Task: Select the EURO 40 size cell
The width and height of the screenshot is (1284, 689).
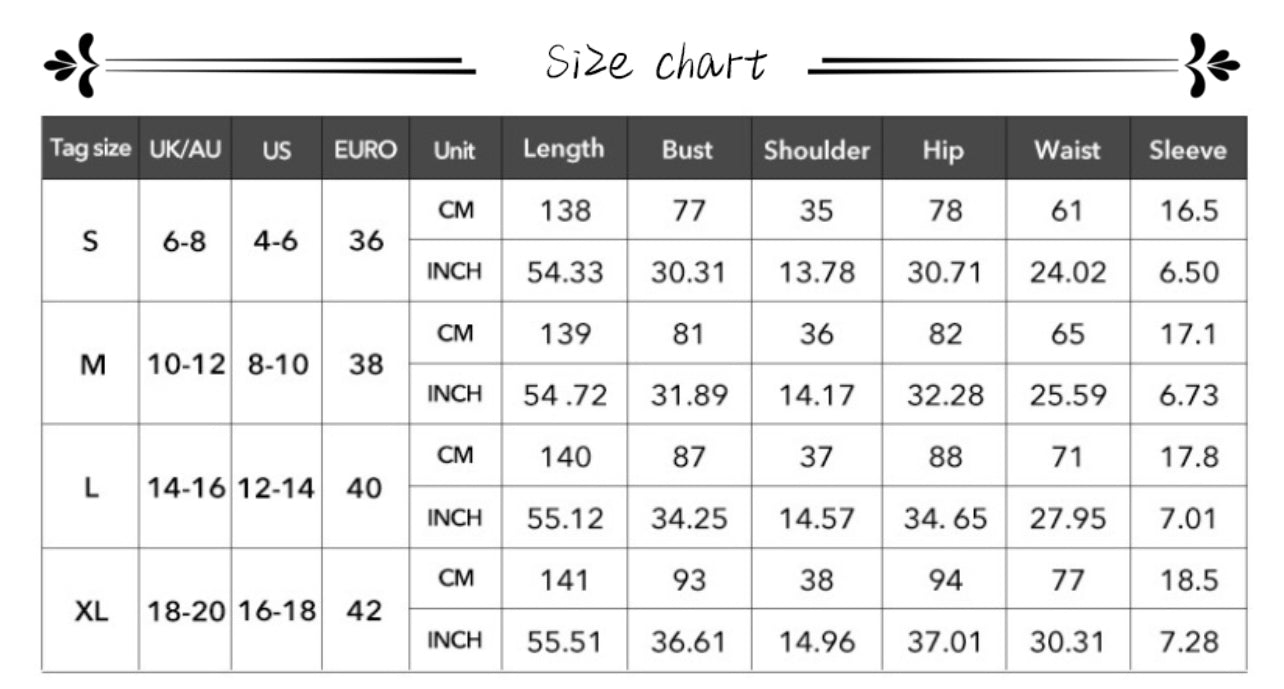Action: point(365,488)
